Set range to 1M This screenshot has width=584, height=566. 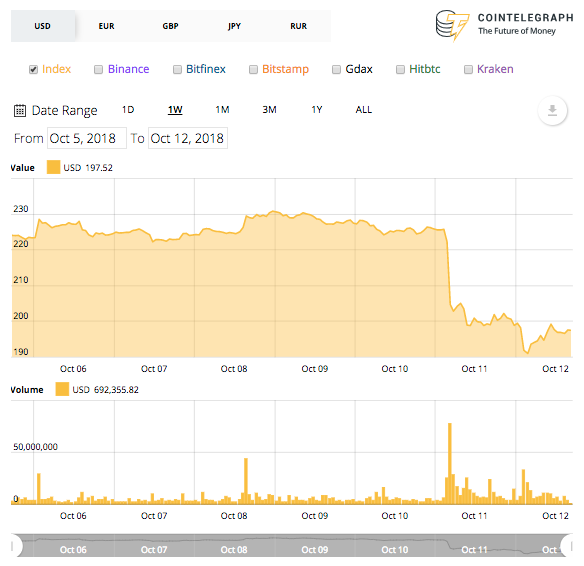(x=222, y=110)
